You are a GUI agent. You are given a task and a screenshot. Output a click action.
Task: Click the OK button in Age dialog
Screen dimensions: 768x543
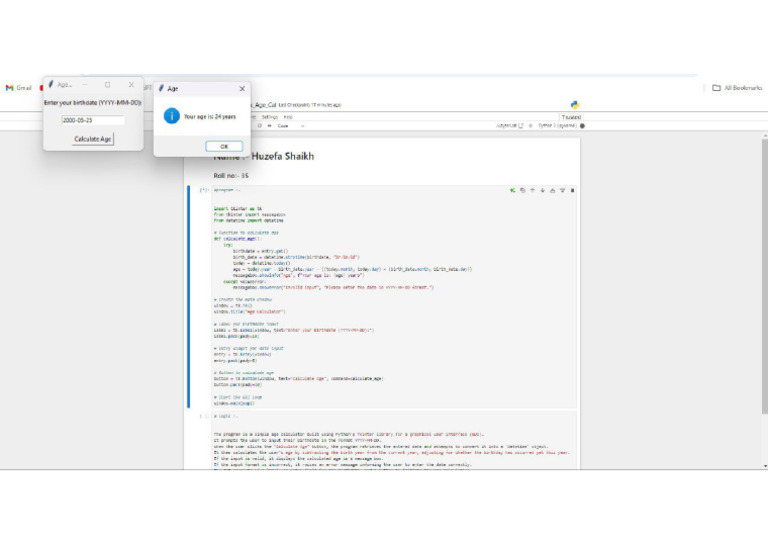(x=224, y=146)
